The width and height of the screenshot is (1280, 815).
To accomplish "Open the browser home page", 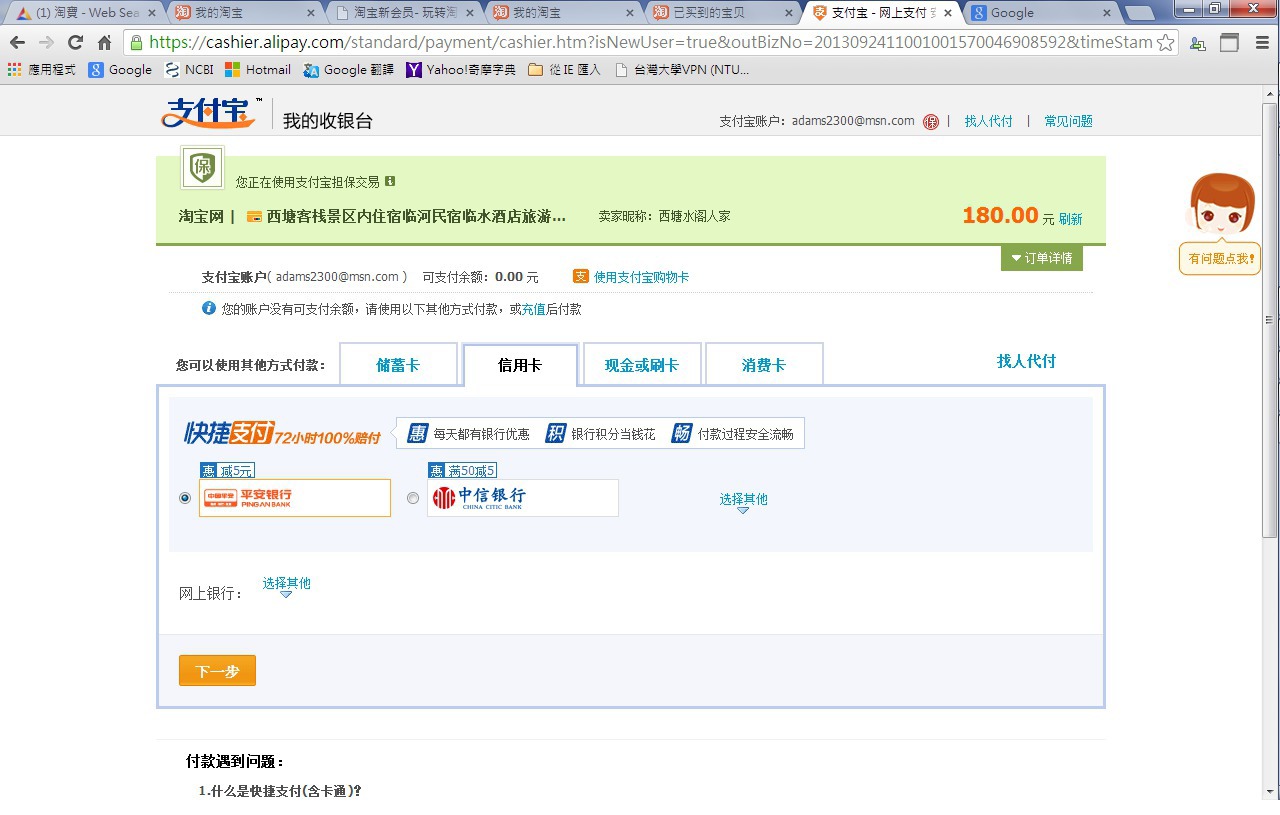I will pos(104,43).
